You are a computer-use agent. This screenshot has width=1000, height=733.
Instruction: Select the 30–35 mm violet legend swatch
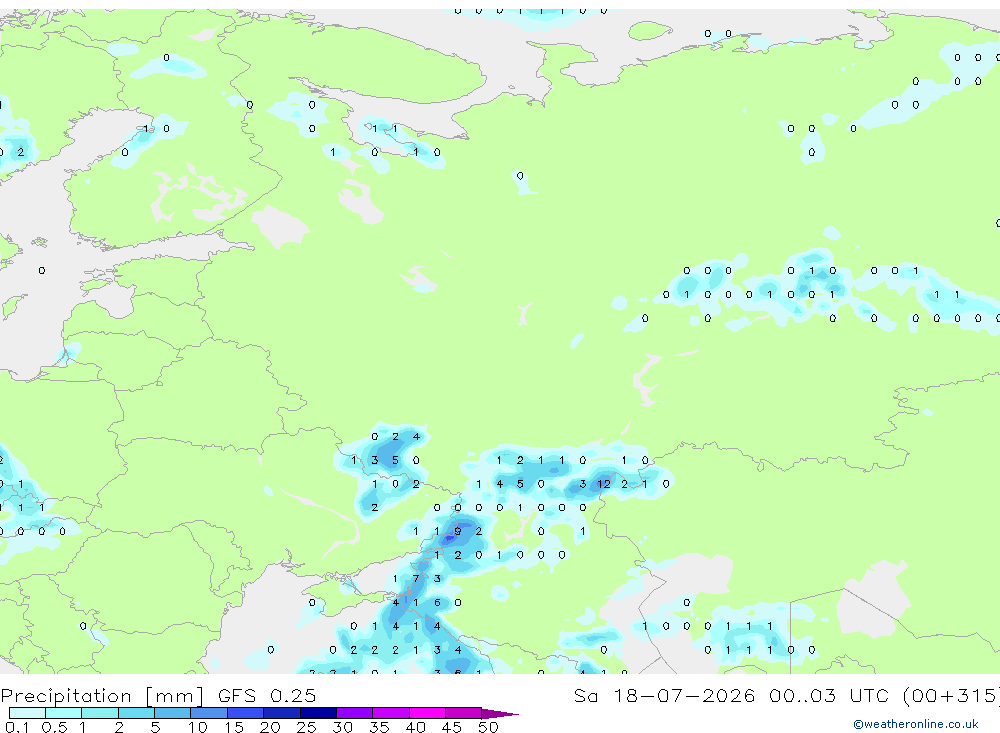coord(355,713)
